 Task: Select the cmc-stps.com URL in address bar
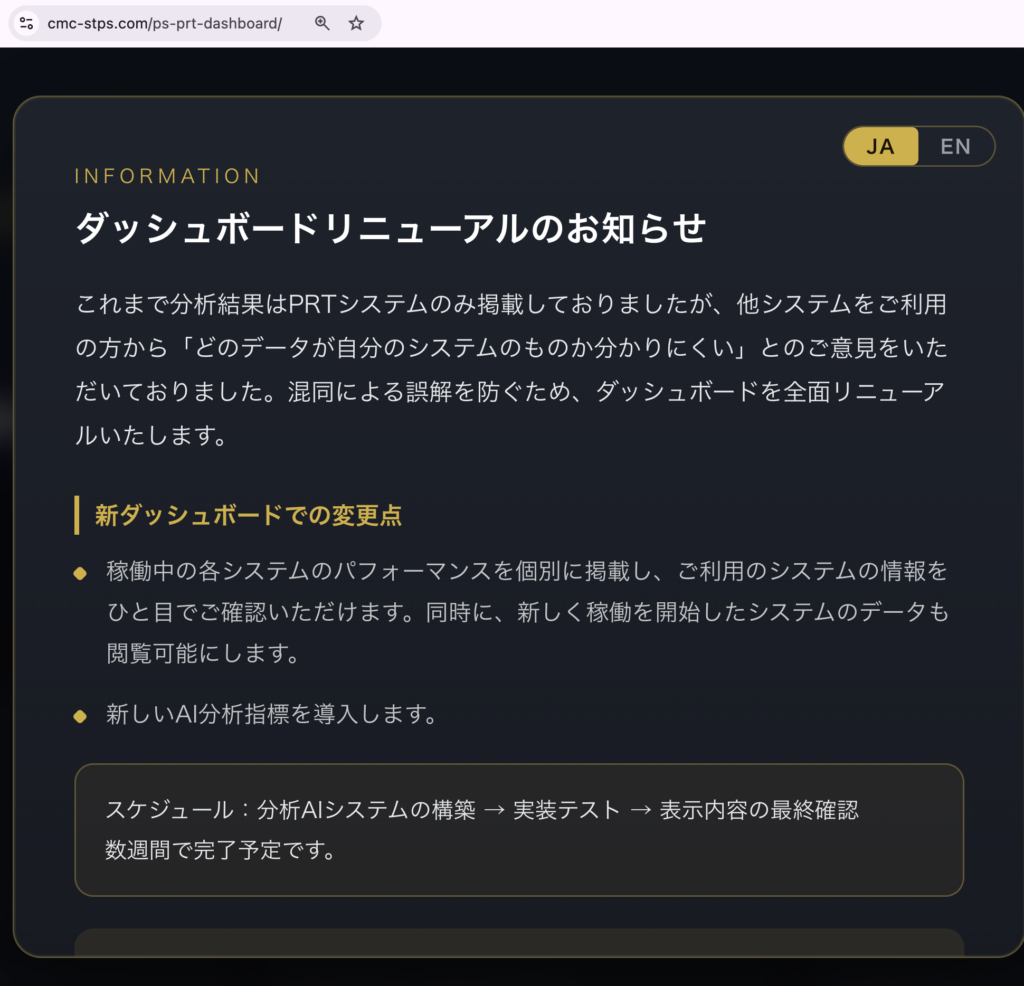tap(165, 24)
